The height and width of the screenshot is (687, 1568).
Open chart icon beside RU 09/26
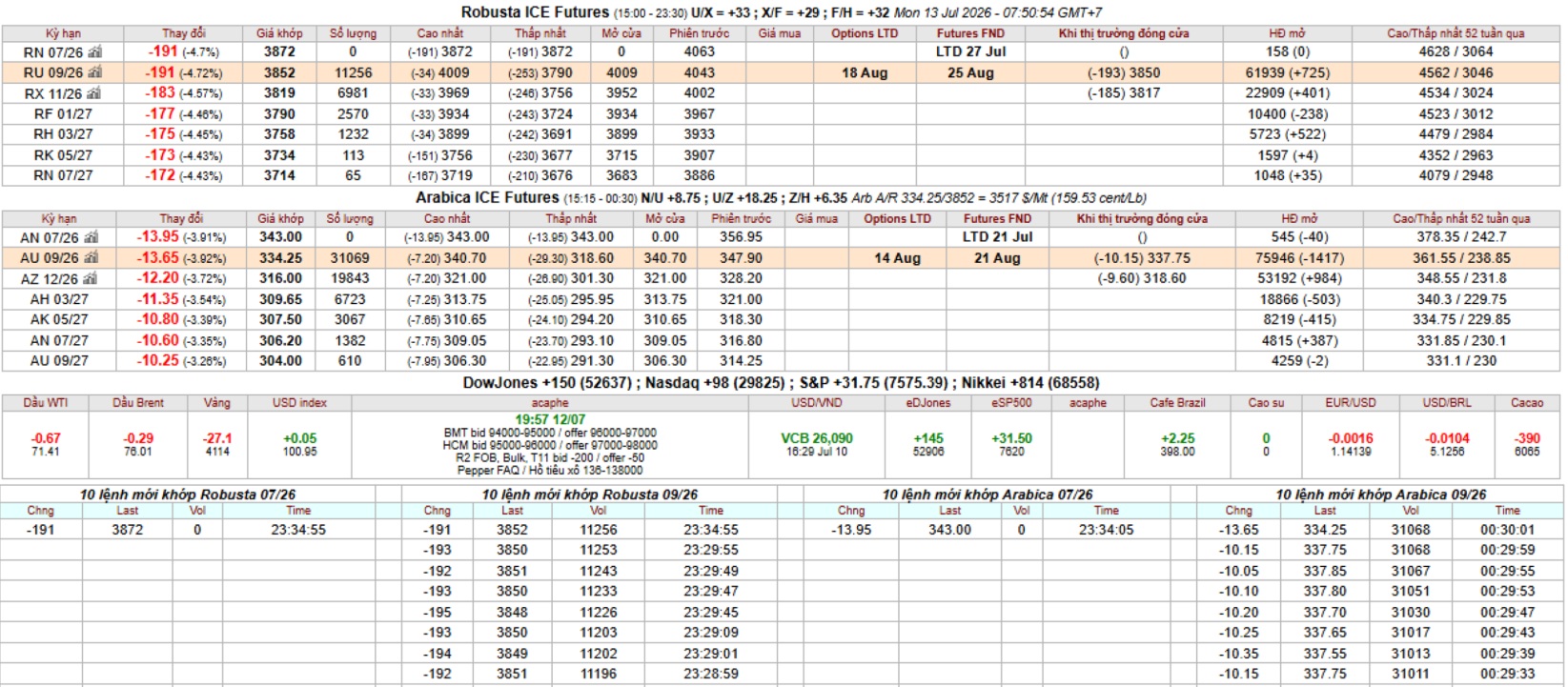(94, 72)
